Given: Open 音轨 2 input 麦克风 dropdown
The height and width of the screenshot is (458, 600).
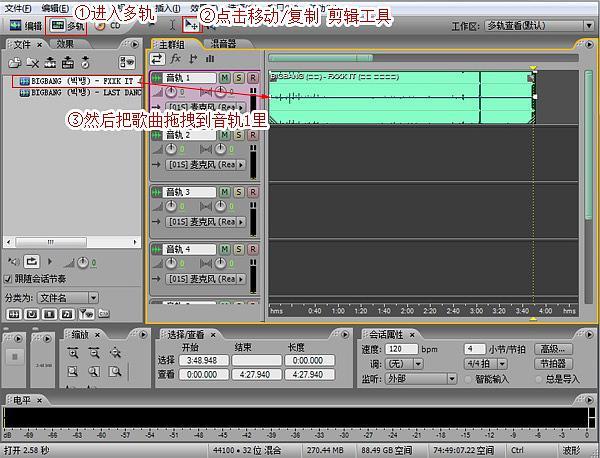Looking at the screenshot, I should [x=205, y=165].
